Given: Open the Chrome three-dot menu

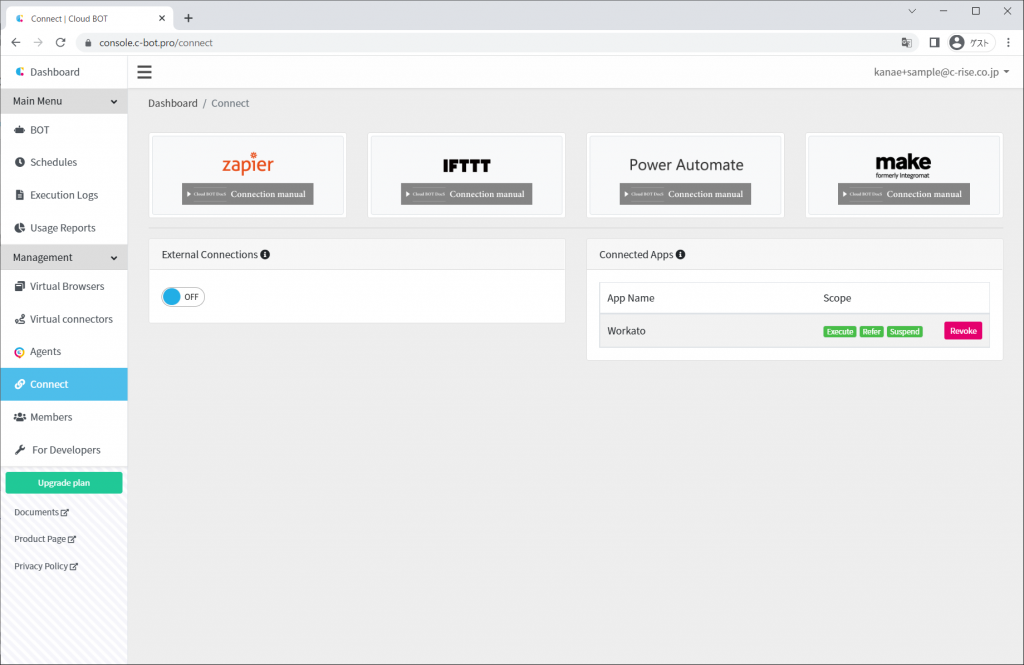Looking at the screenshot, I should tap(1008, 42).
